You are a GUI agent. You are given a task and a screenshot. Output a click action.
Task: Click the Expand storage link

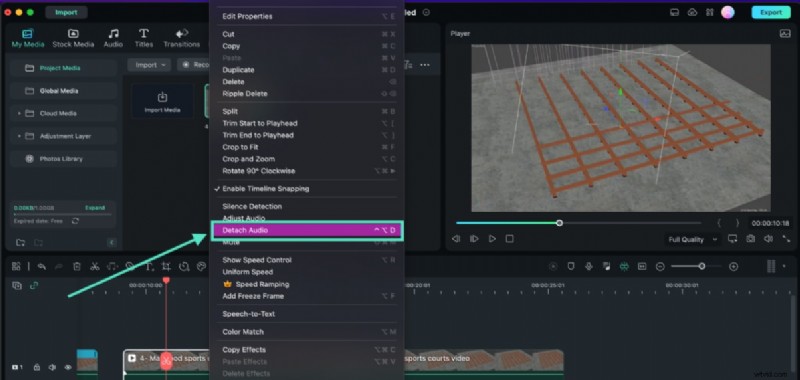coord(95,208)
